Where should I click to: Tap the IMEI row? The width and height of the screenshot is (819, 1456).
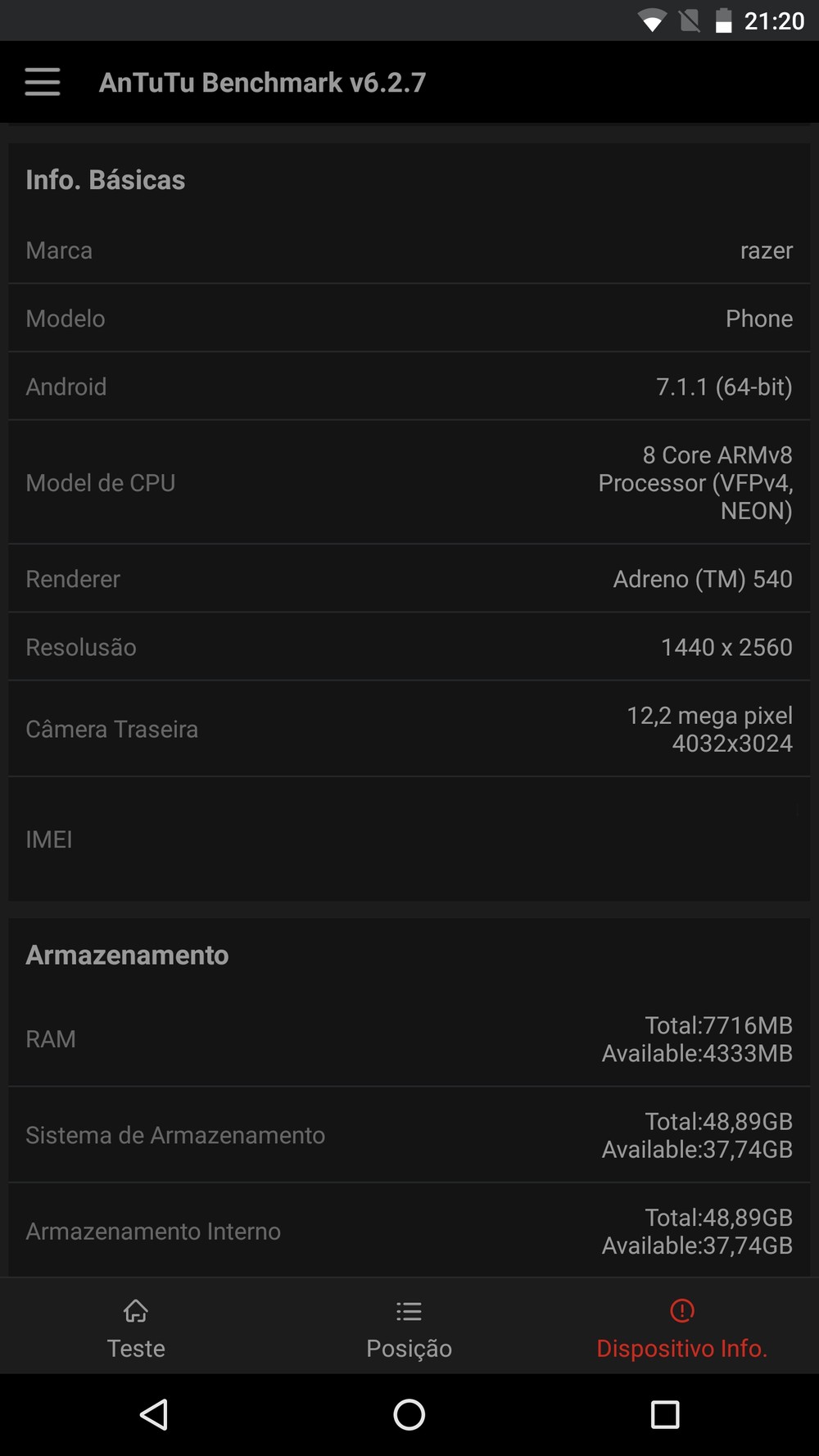(x=409, y=839)
